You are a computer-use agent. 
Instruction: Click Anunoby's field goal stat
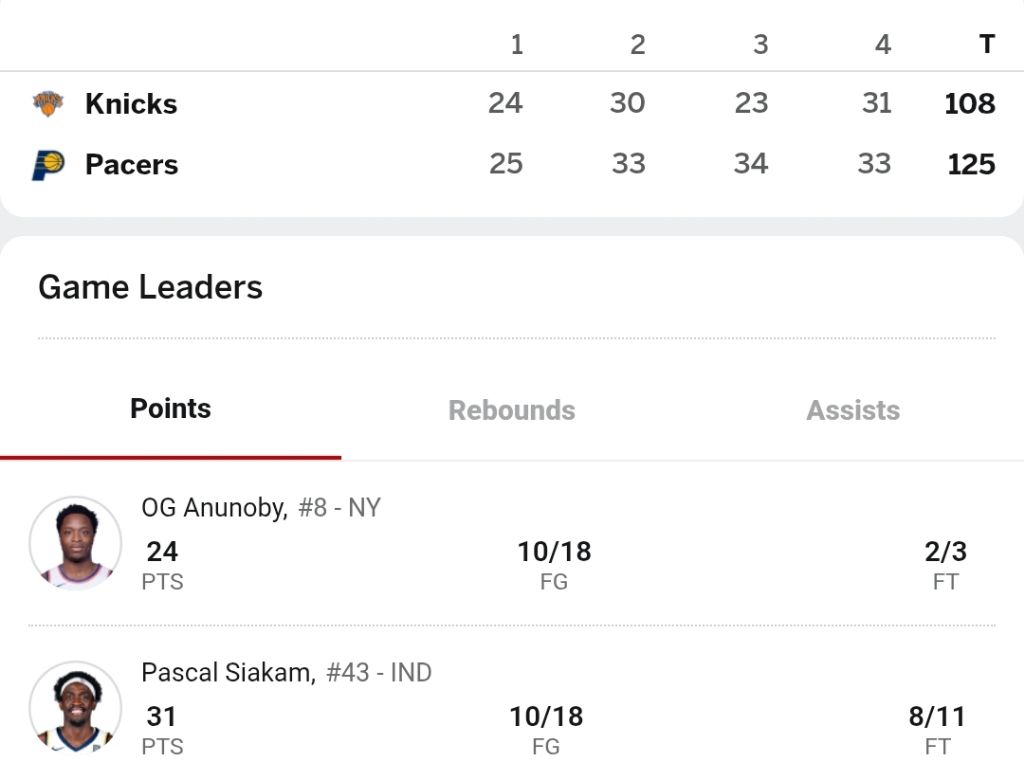click(x=554, y=552)
